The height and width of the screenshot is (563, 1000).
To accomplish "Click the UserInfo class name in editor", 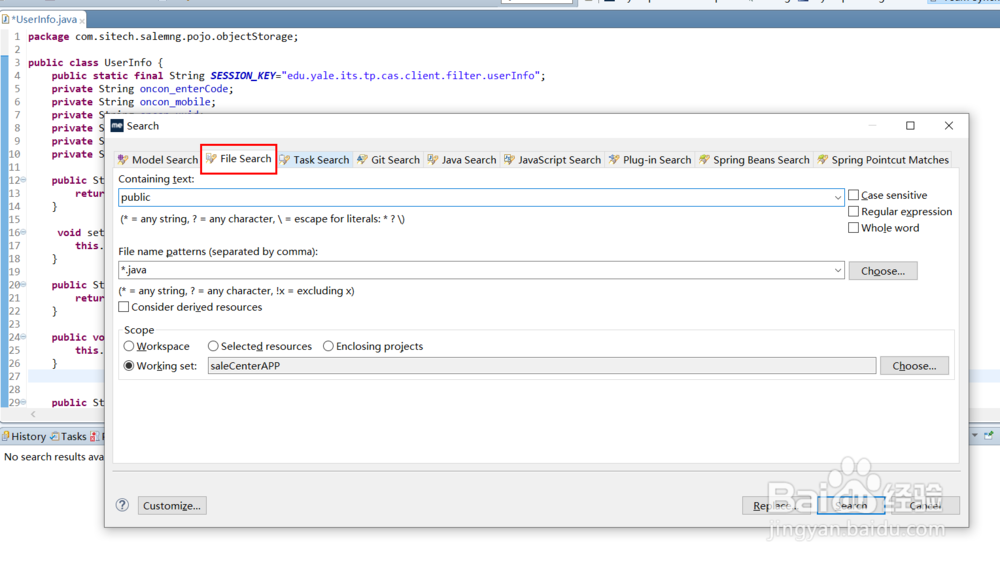I will click(128, 62).
